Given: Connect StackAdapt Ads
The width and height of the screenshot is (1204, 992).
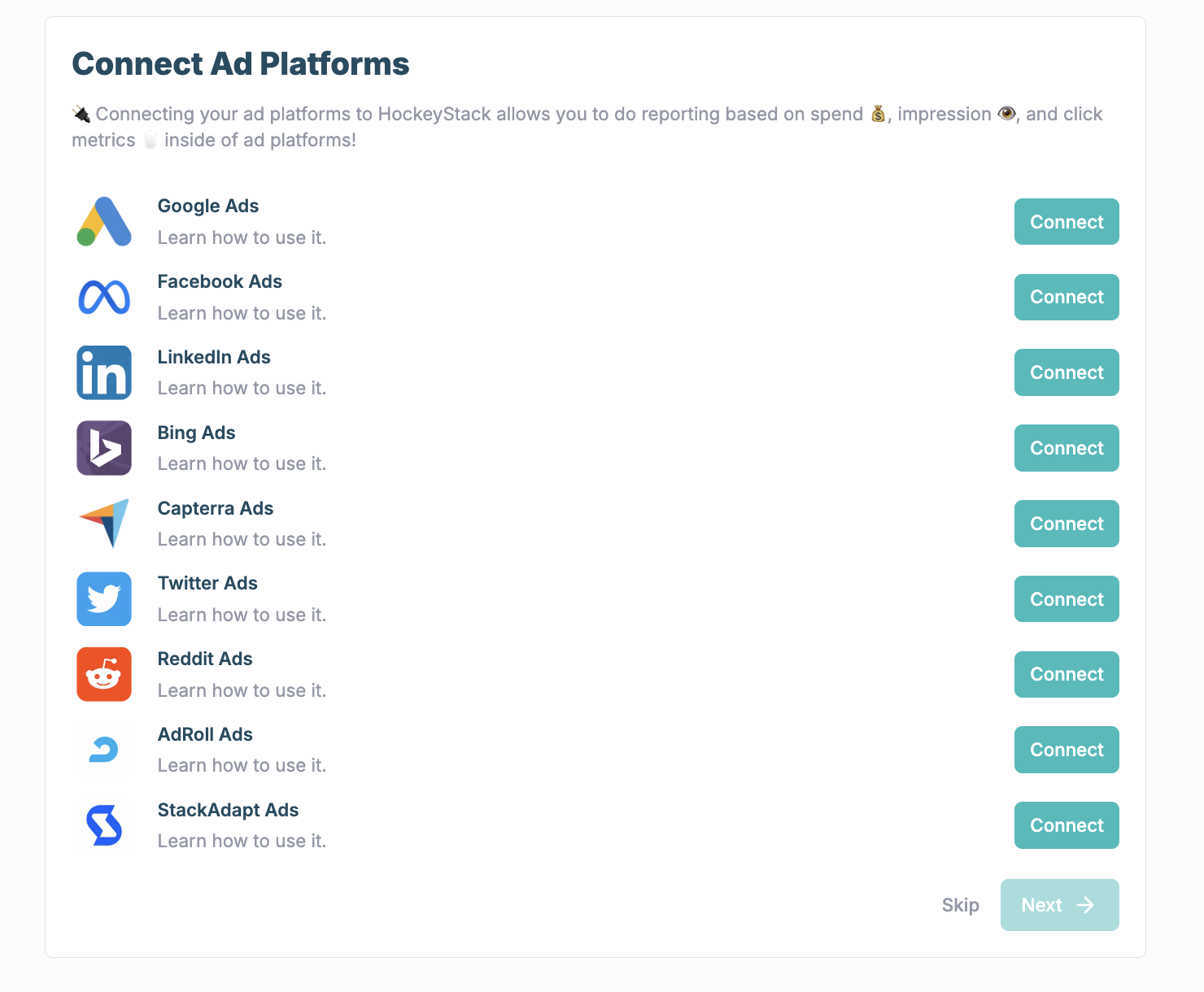Looking at the screenshot, I should (x=1066, y=825).
